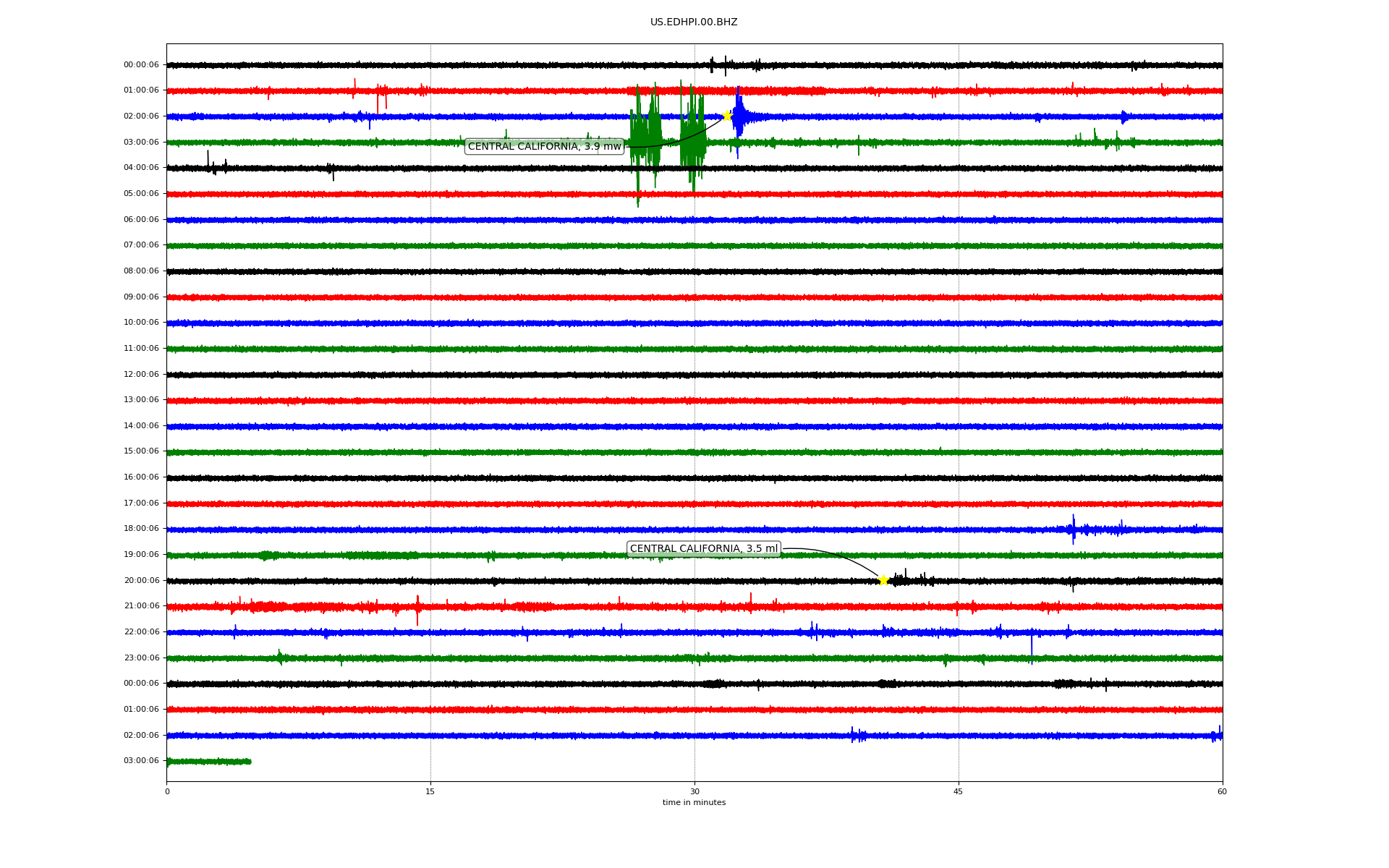Click the 23:00:06 time label
This screenshot has width=1389, height=868.
tap(141, 658)
